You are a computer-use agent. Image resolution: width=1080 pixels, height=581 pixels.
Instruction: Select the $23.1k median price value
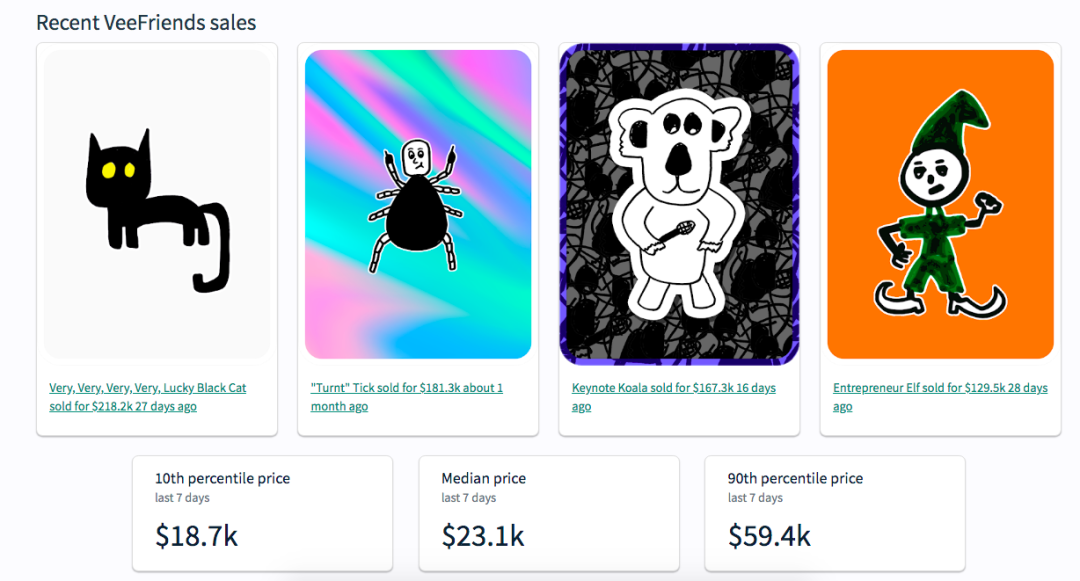483,536
